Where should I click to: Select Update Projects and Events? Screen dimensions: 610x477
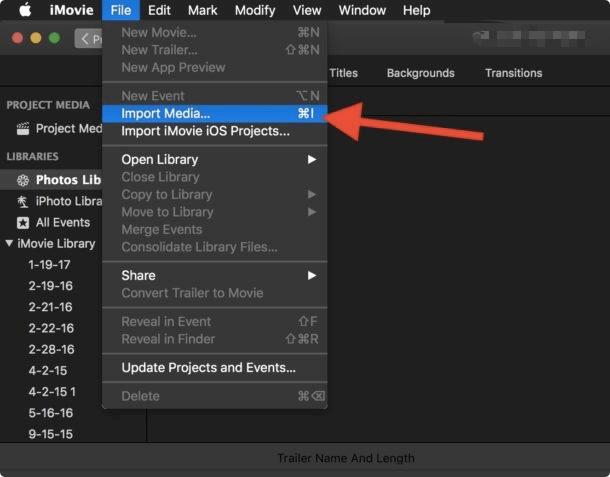point(208,367)
